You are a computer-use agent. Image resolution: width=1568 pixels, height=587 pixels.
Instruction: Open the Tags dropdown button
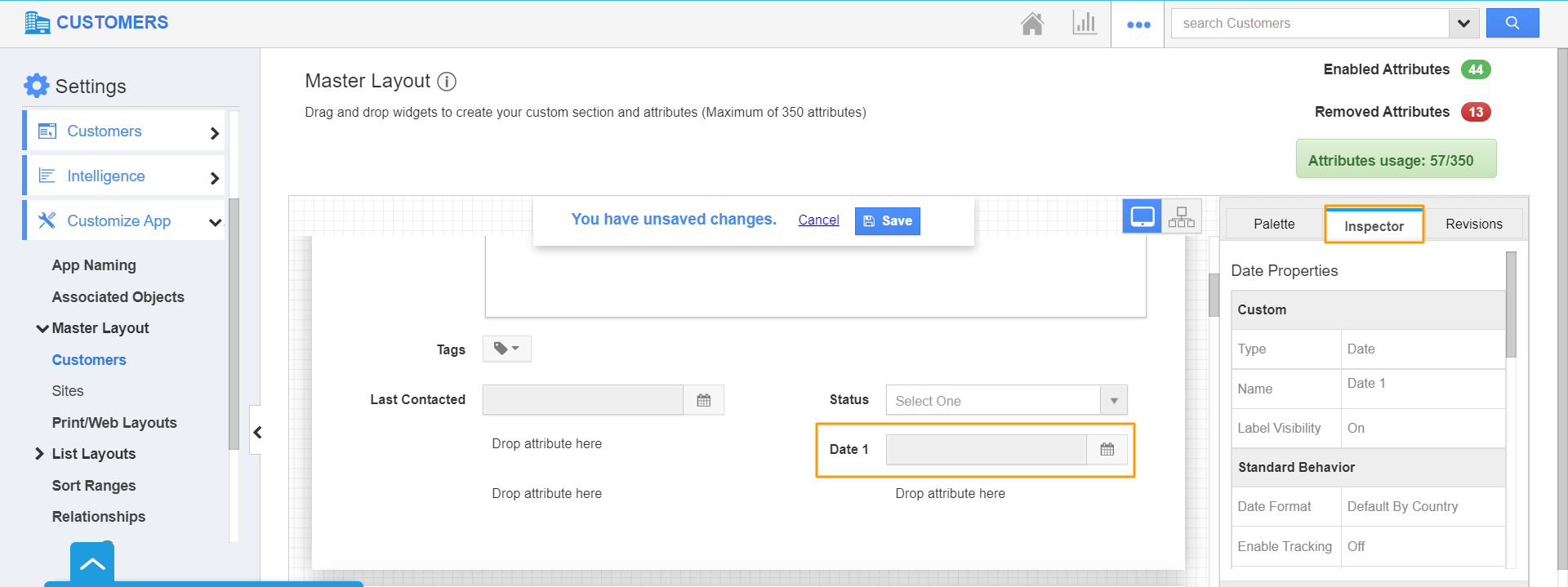506,349
